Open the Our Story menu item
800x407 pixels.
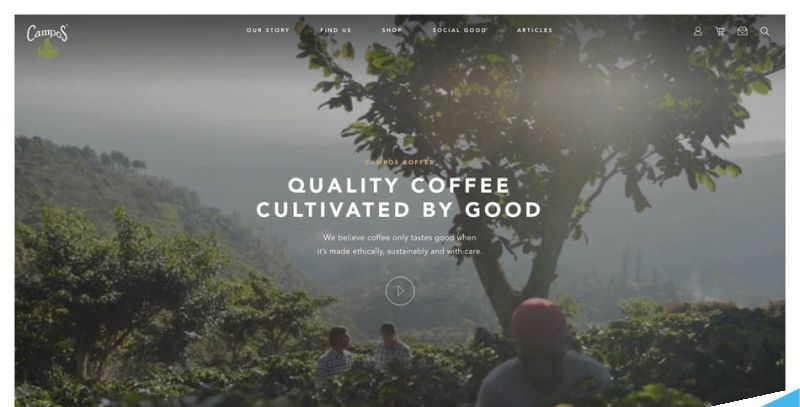click(x=268, y=30)
